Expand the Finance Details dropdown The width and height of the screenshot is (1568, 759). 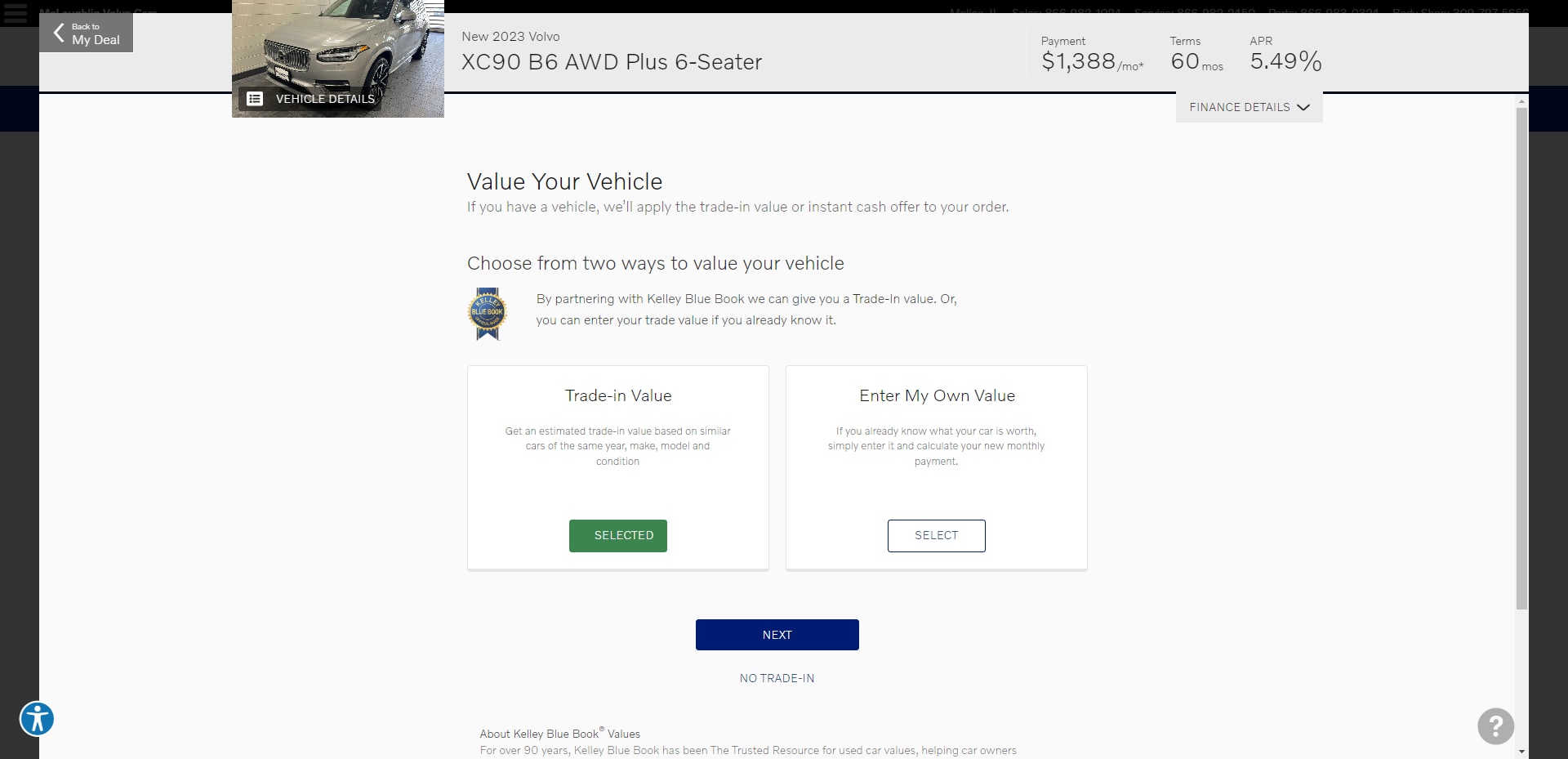tap(1249, 107)
